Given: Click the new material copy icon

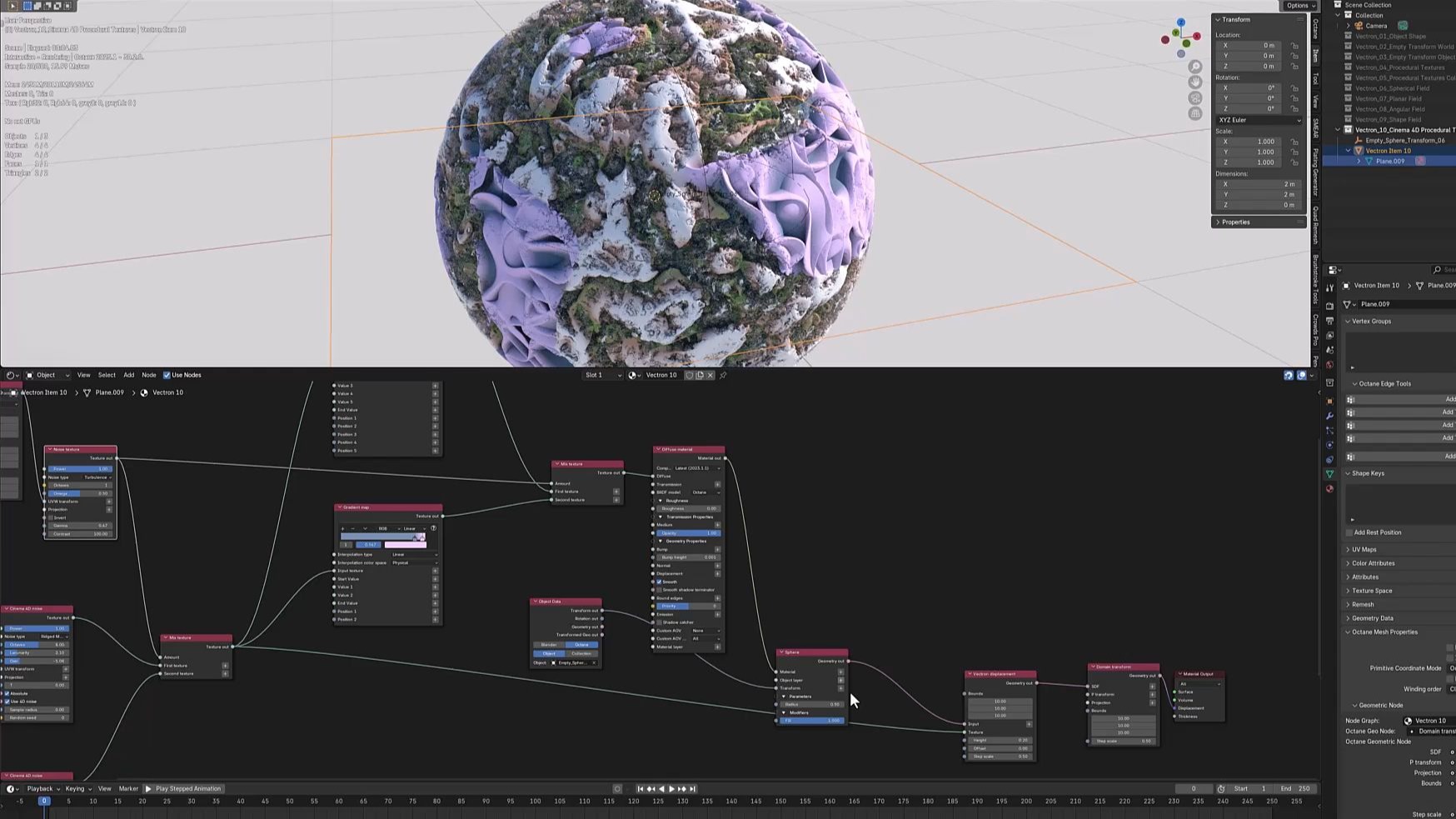Looking at the screenshot, I should tap(700, 375).
